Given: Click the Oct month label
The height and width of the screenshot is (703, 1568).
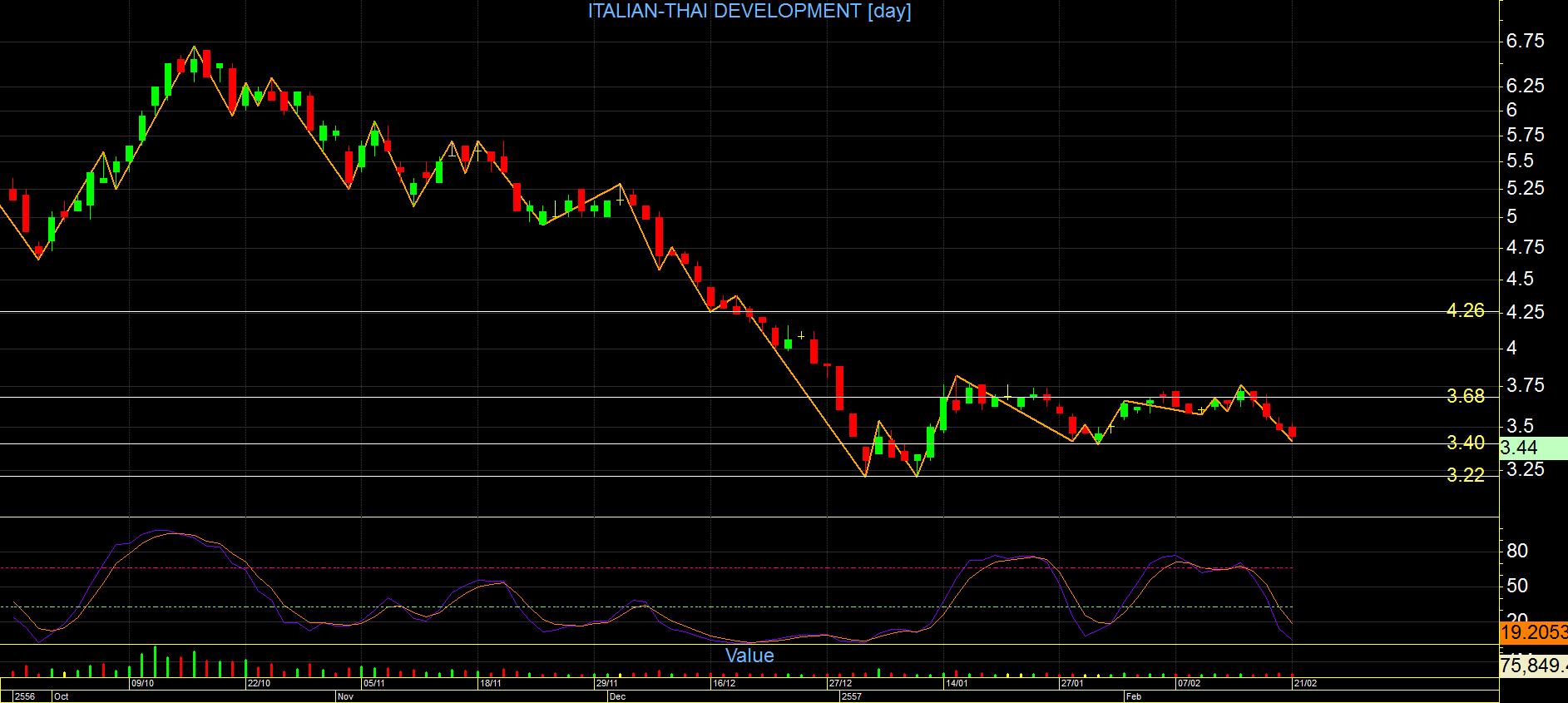Looking at the screenshot, I should [62, 696].
